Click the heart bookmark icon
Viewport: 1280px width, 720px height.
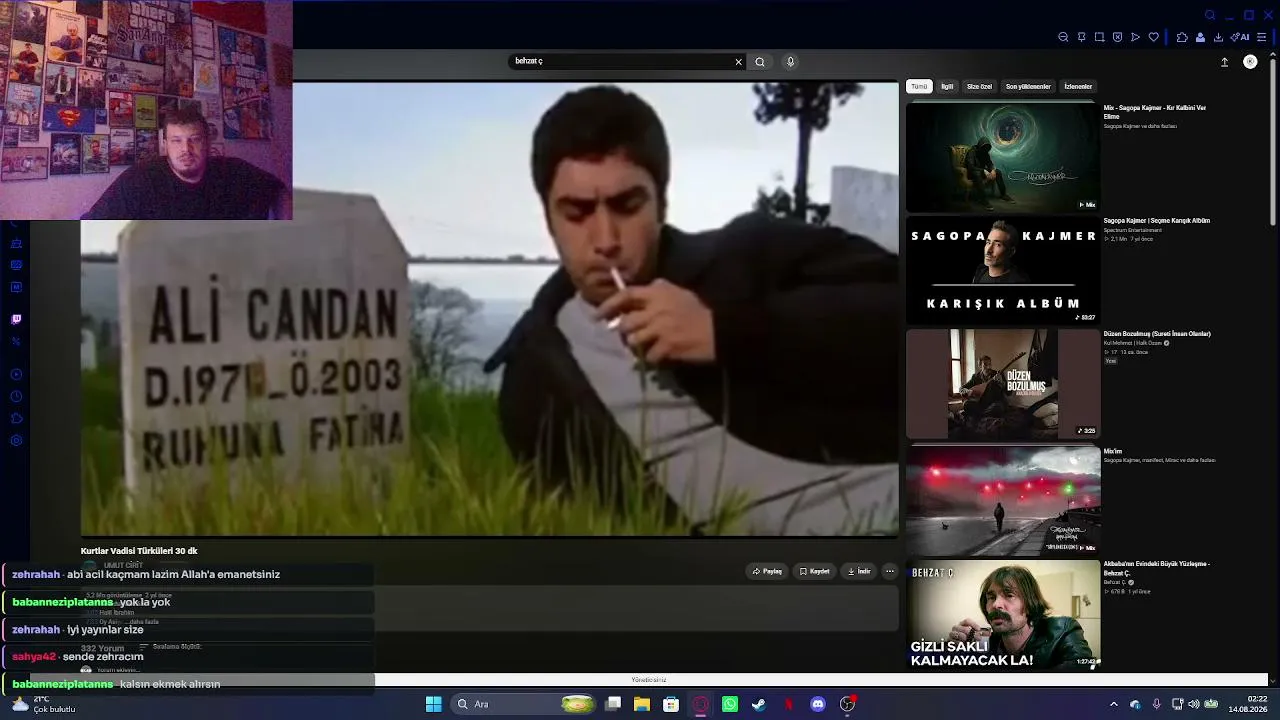coord(1153,37)
